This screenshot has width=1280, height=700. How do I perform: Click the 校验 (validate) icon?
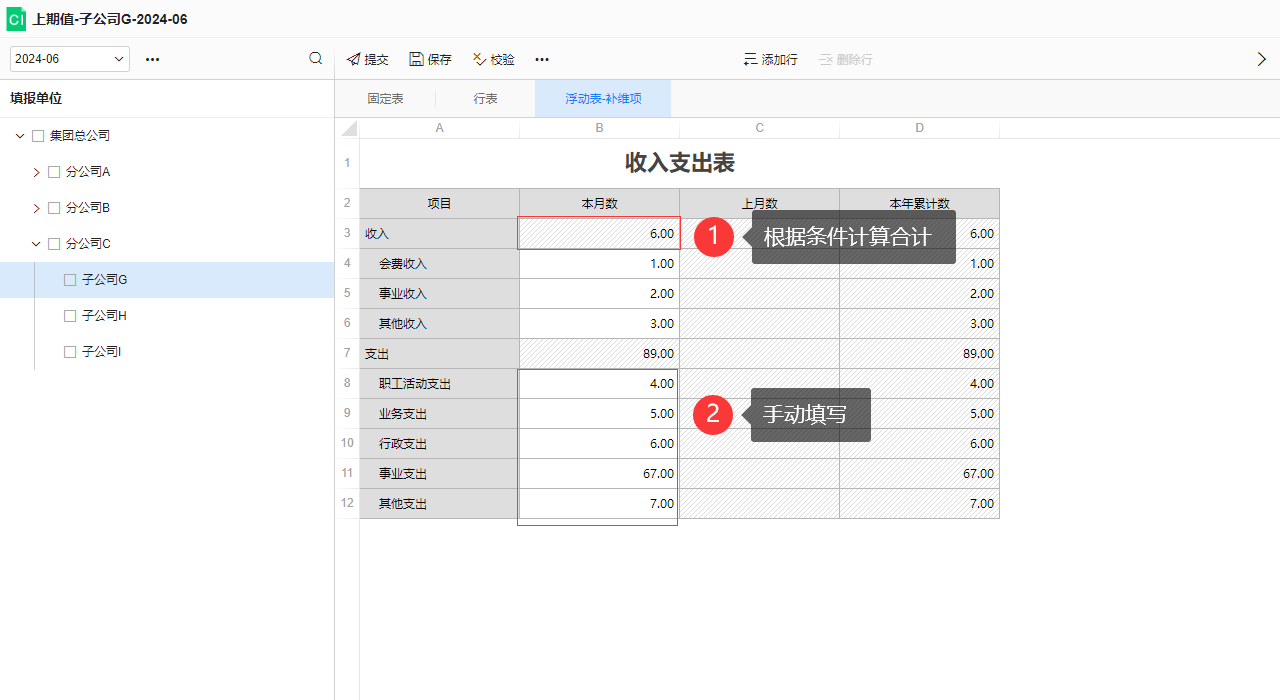click(x=478, y=59)
